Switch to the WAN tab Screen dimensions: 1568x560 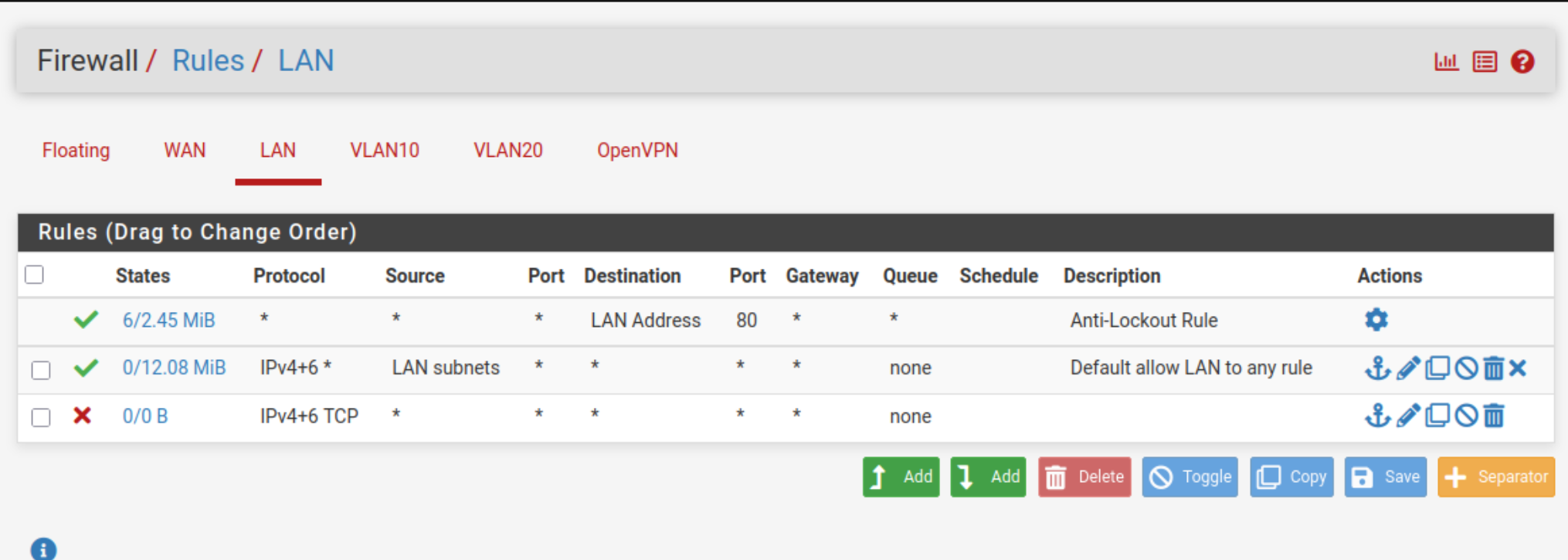click(x=185, y=150)
